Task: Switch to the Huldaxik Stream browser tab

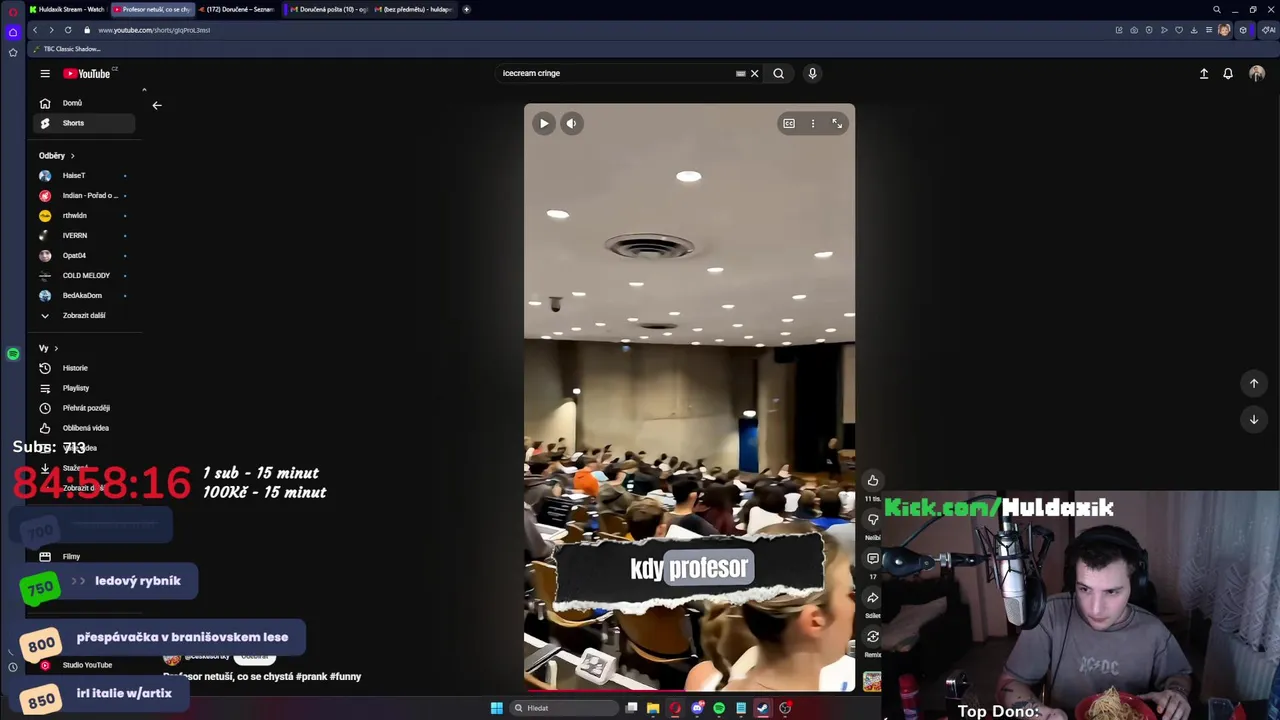Action: tap(67, 9)
